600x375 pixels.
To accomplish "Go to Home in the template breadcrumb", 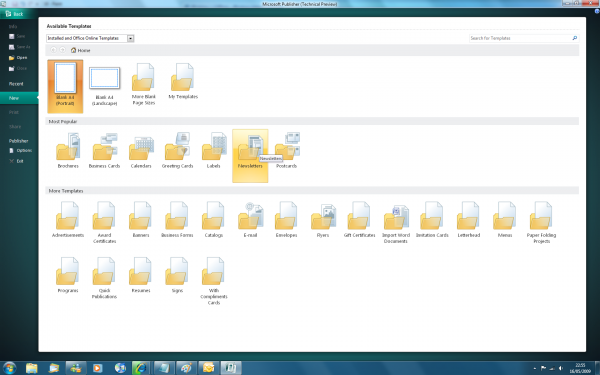I will tap(81, 50).
